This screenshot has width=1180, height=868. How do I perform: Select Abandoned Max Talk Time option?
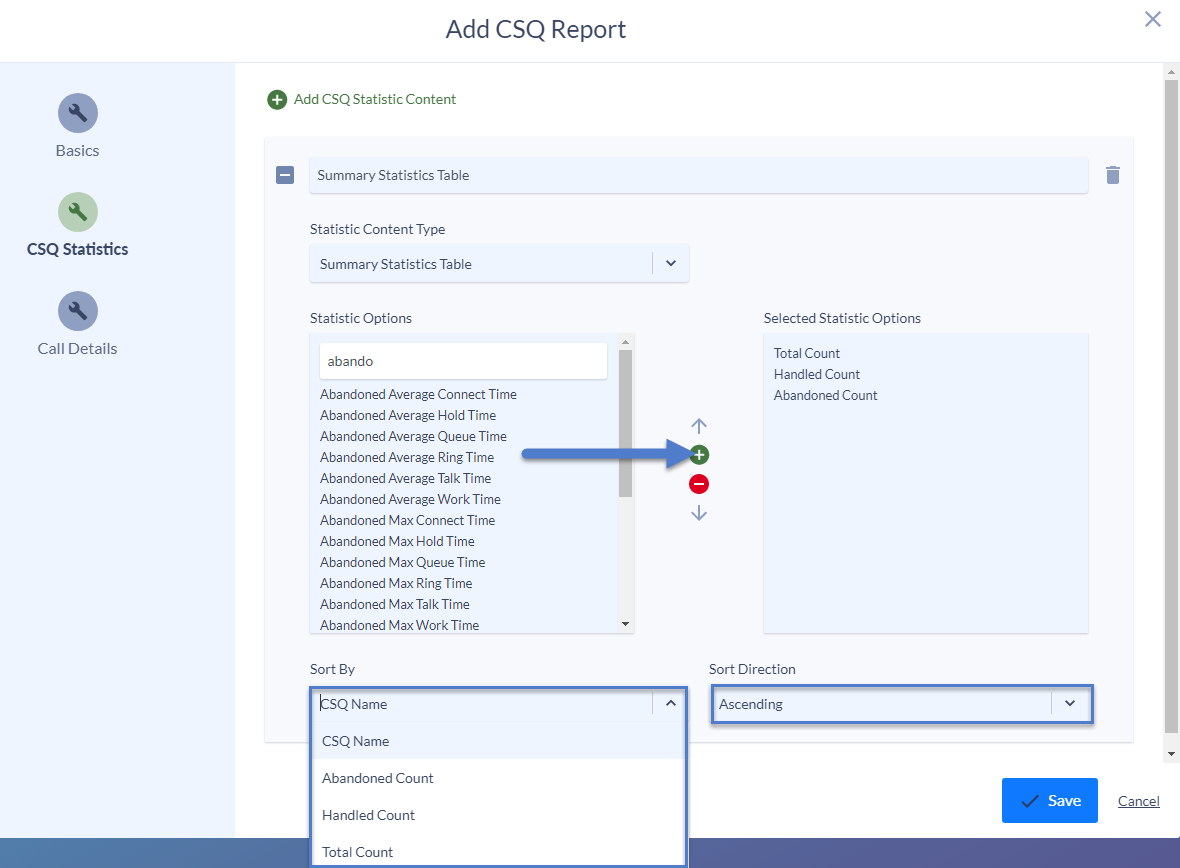394,605
